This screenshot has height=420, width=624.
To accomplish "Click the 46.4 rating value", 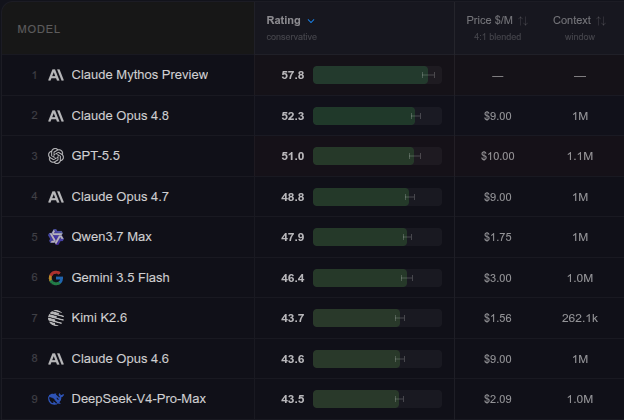I will [x=292, y=278].
